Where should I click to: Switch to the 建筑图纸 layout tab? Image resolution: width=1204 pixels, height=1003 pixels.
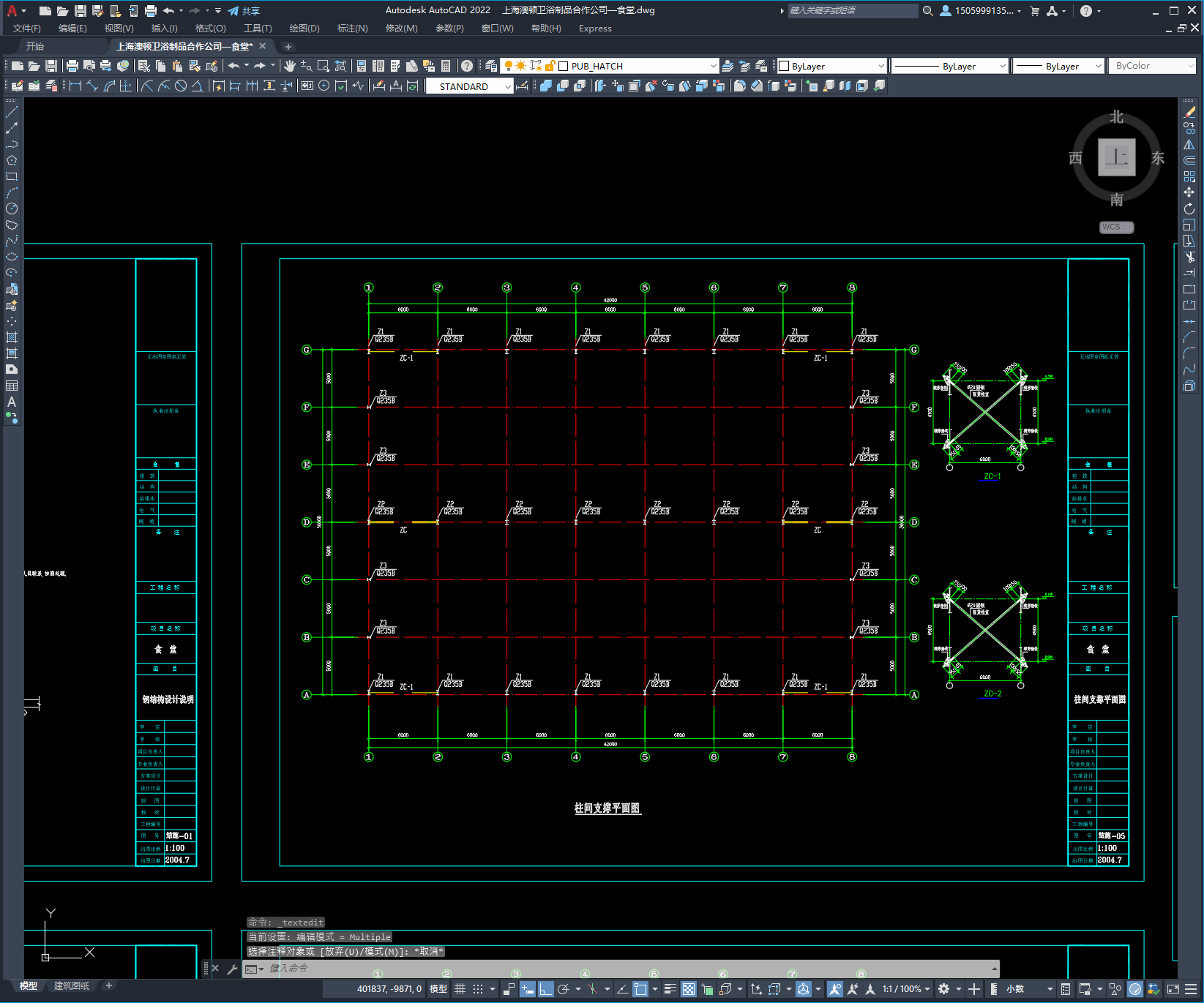(x=72, y=985)
